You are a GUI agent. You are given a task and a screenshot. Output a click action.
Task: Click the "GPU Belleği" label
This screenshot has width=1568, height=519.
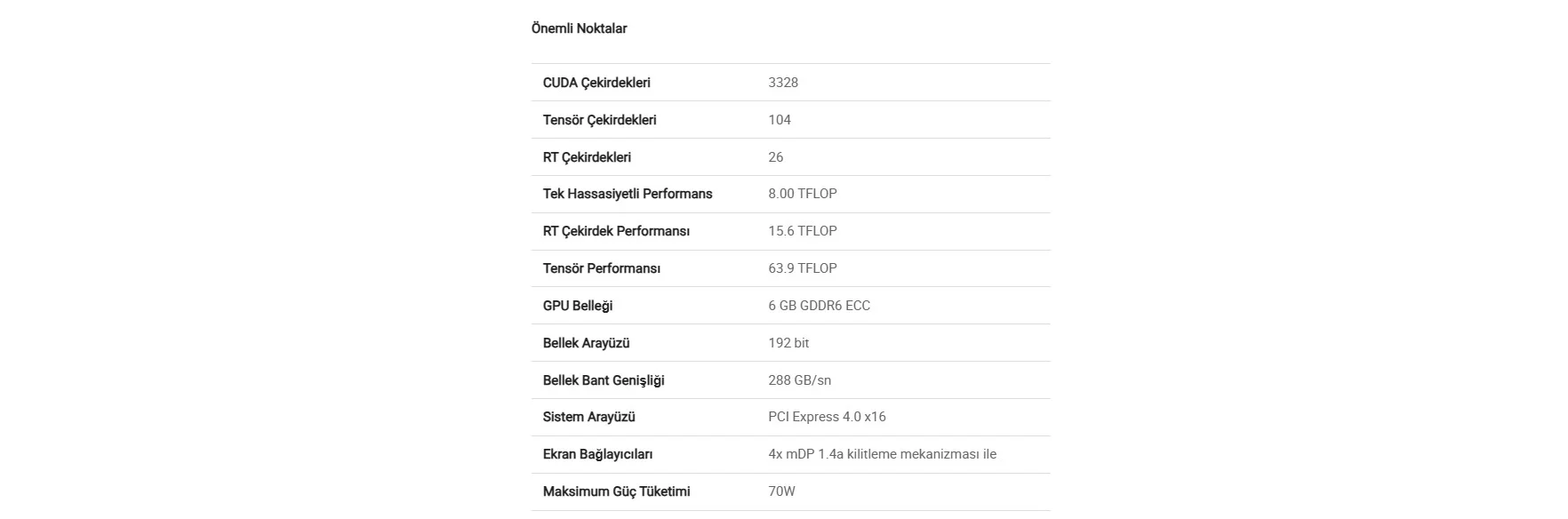(x=578, y=306)
